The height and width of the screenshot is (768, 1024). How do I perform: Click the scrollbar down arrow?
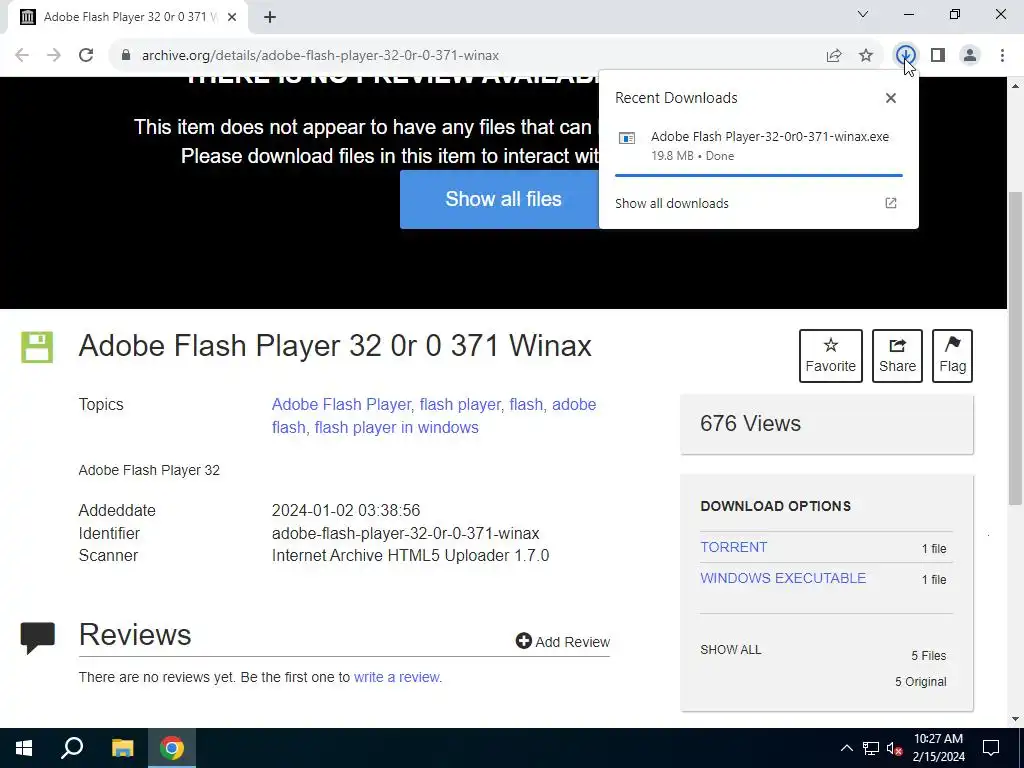tap(1016, 719)
